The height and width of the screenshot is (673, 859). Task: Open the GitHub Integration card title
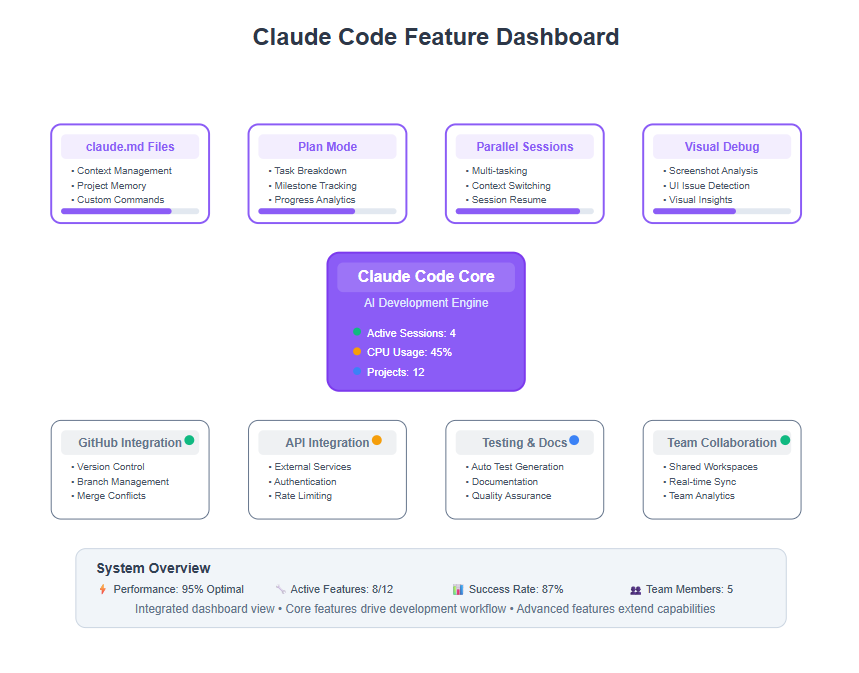click(x=130, y=443)
